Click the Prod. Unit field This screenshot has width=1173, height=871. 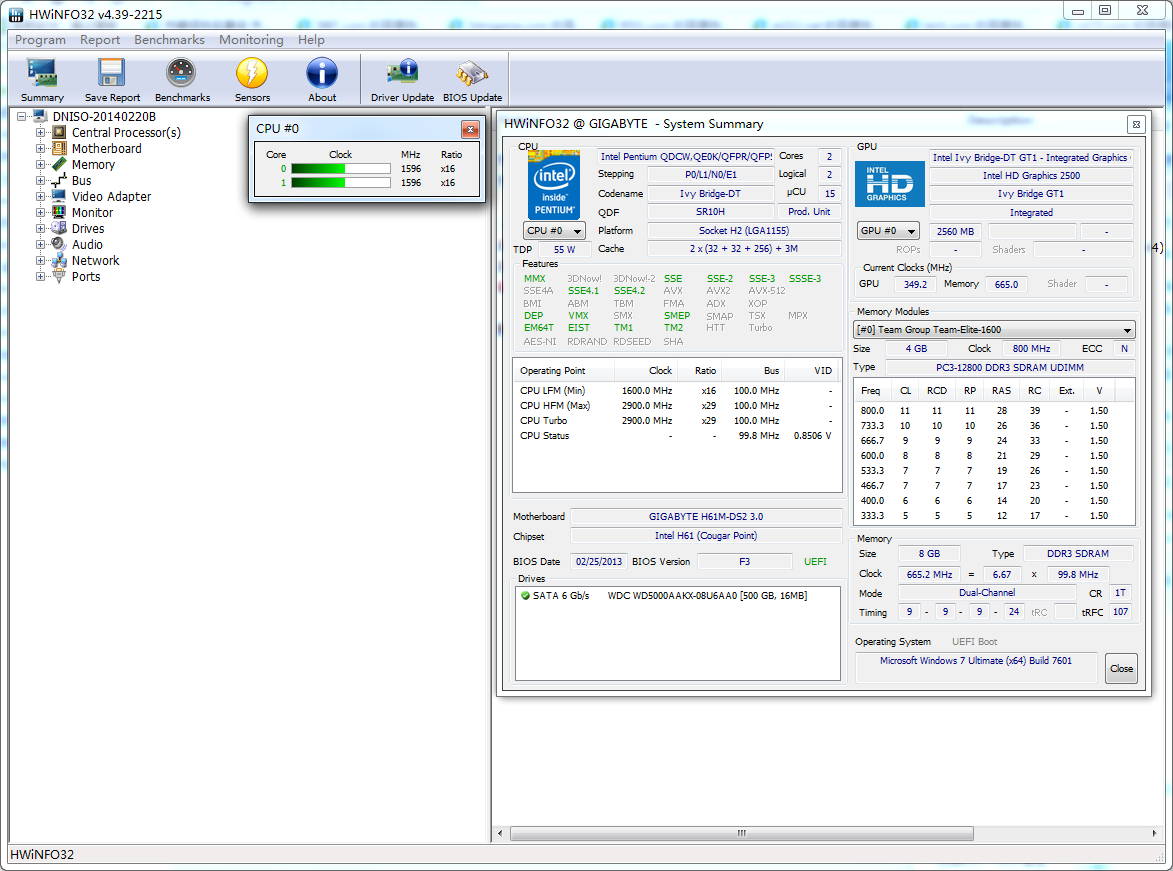point(809,212)
